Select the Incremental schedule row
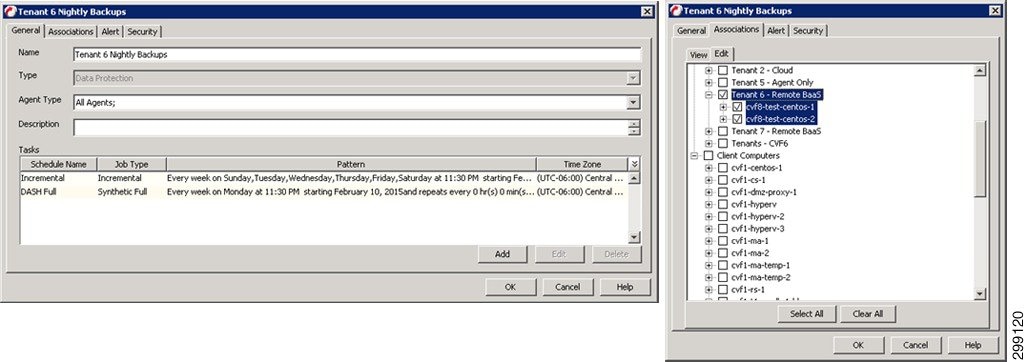The height and width of the screenshot is (362, 1026). pos(324,178)
